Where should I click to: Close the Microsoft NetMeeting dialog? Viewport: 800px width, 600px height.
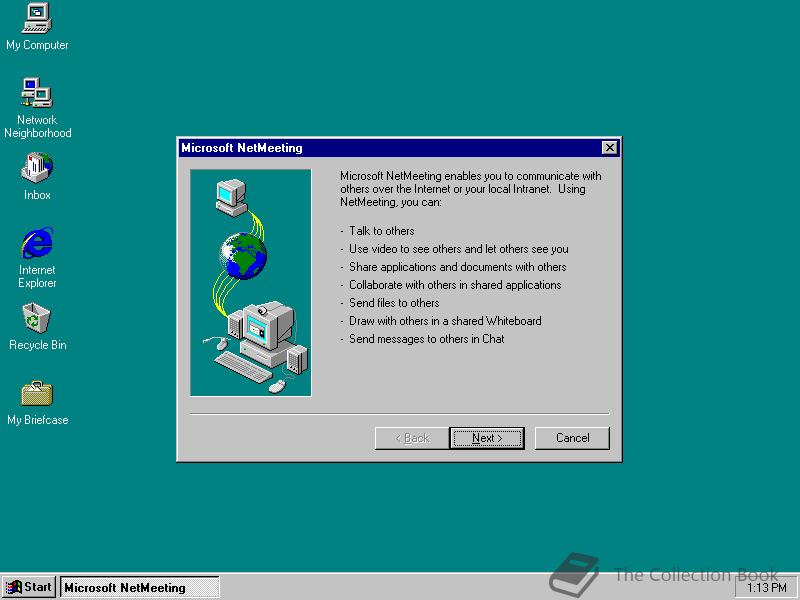tap(609, 148)
